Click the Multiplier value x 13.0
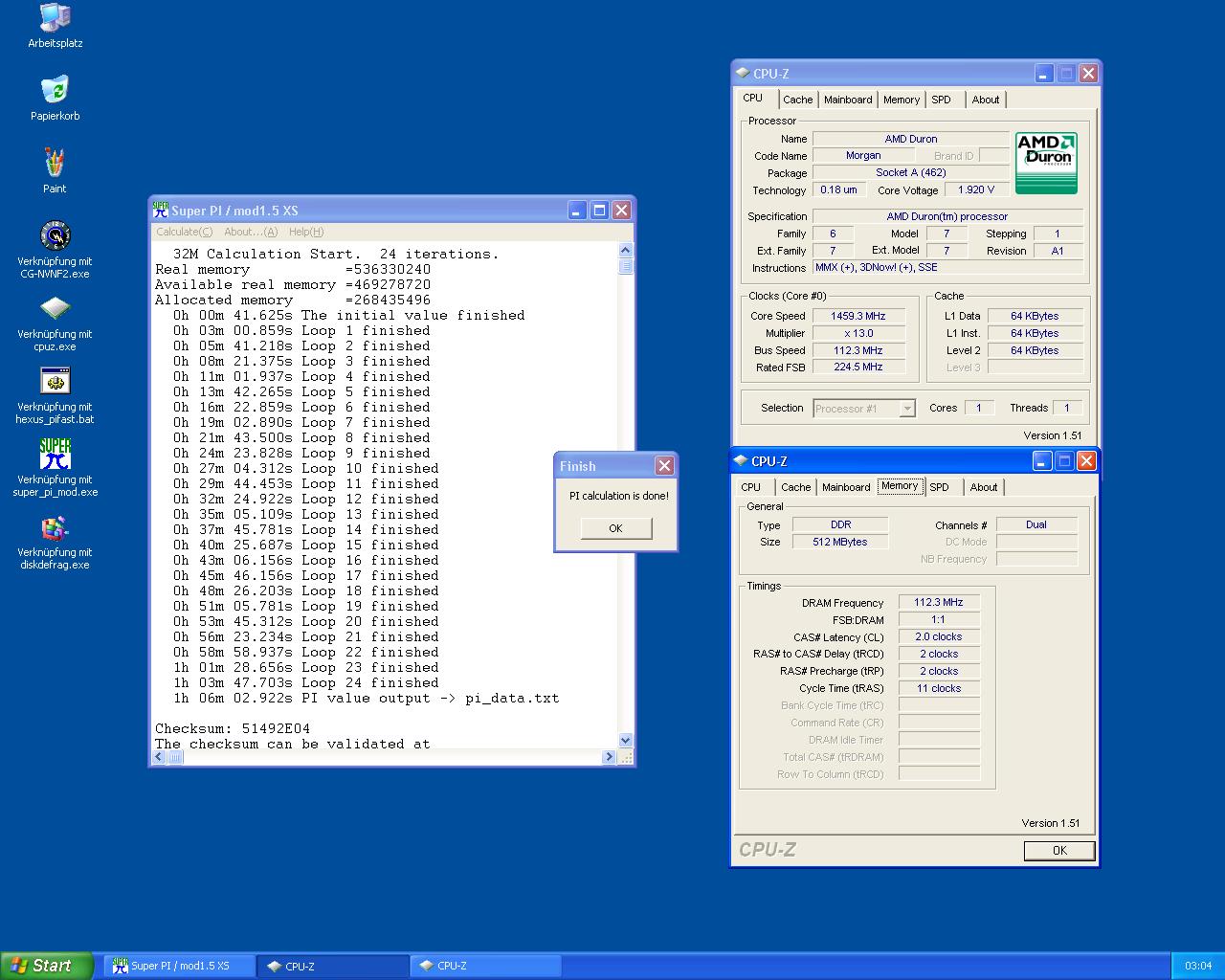The height and width of the screenshot is (980, 1225). [x=857, y=333]
